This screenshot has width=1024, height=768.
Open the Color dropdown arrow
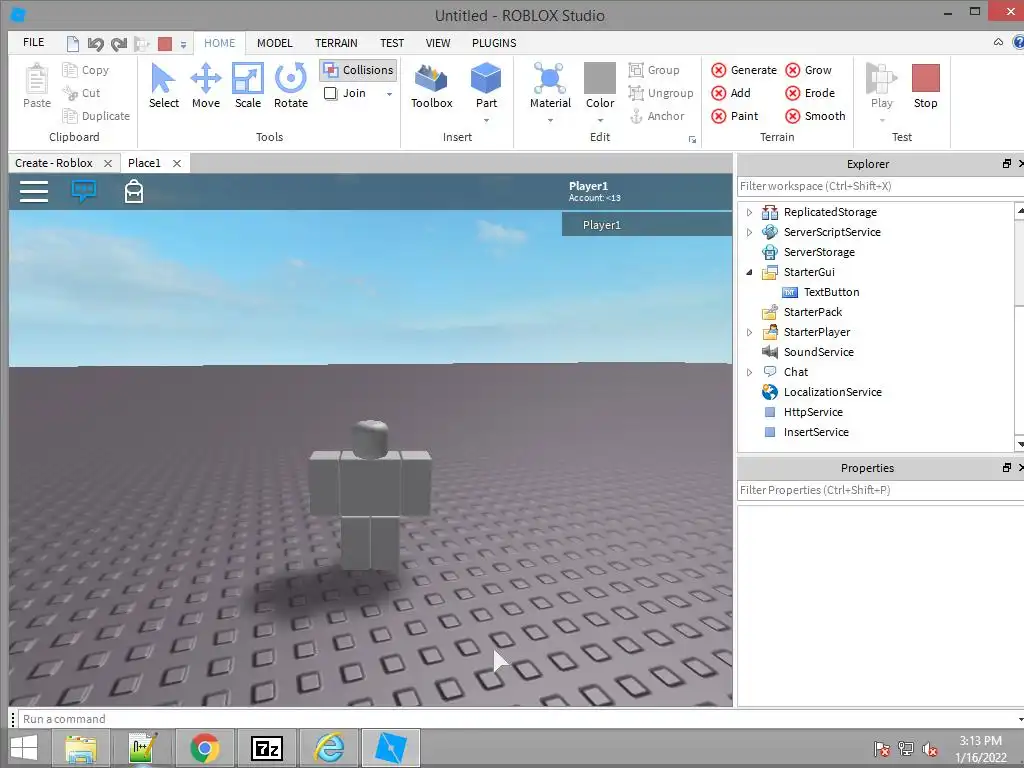600,120
